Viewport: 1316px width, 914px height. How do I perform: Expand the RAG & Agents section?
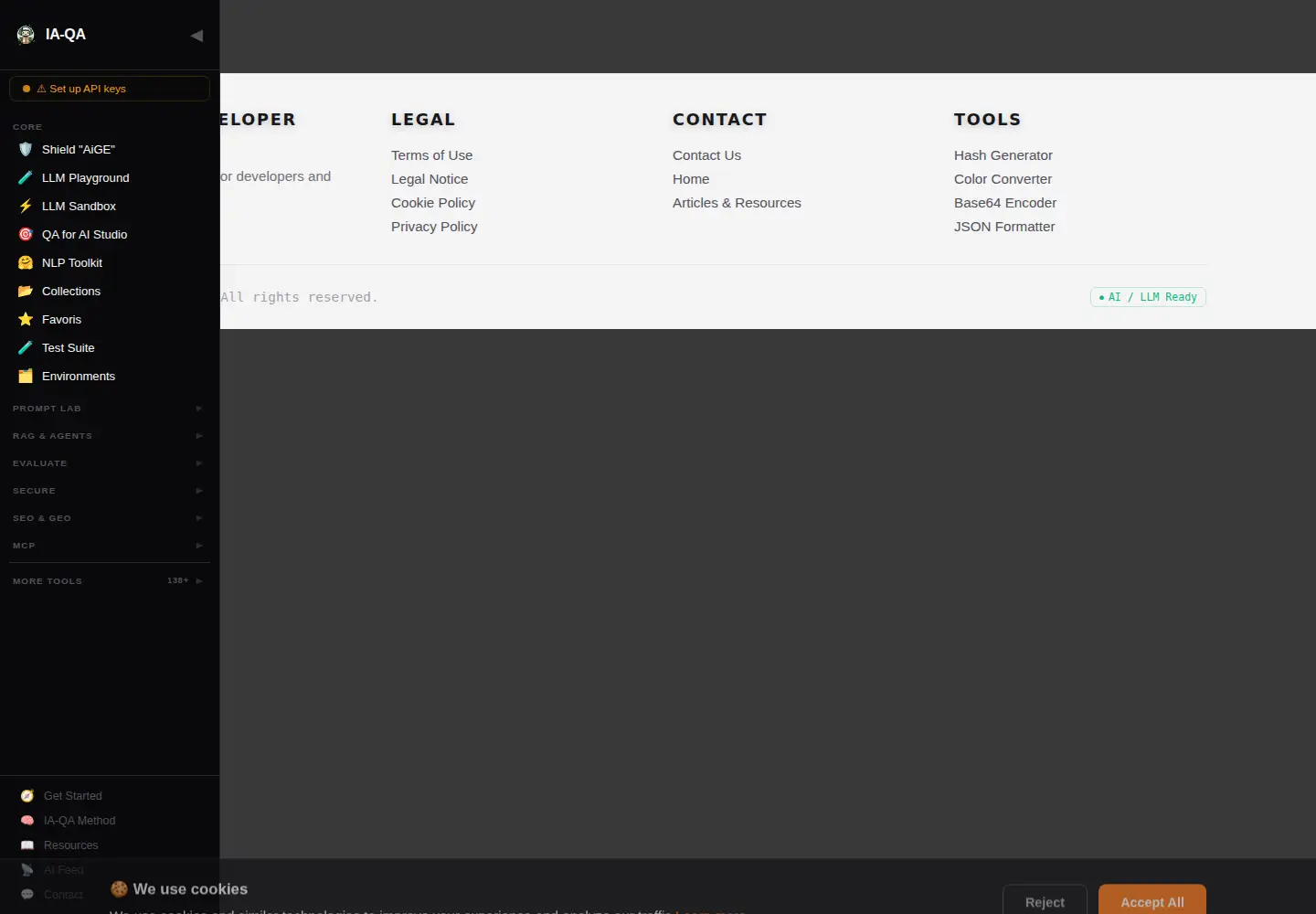(x=108, y=436)
